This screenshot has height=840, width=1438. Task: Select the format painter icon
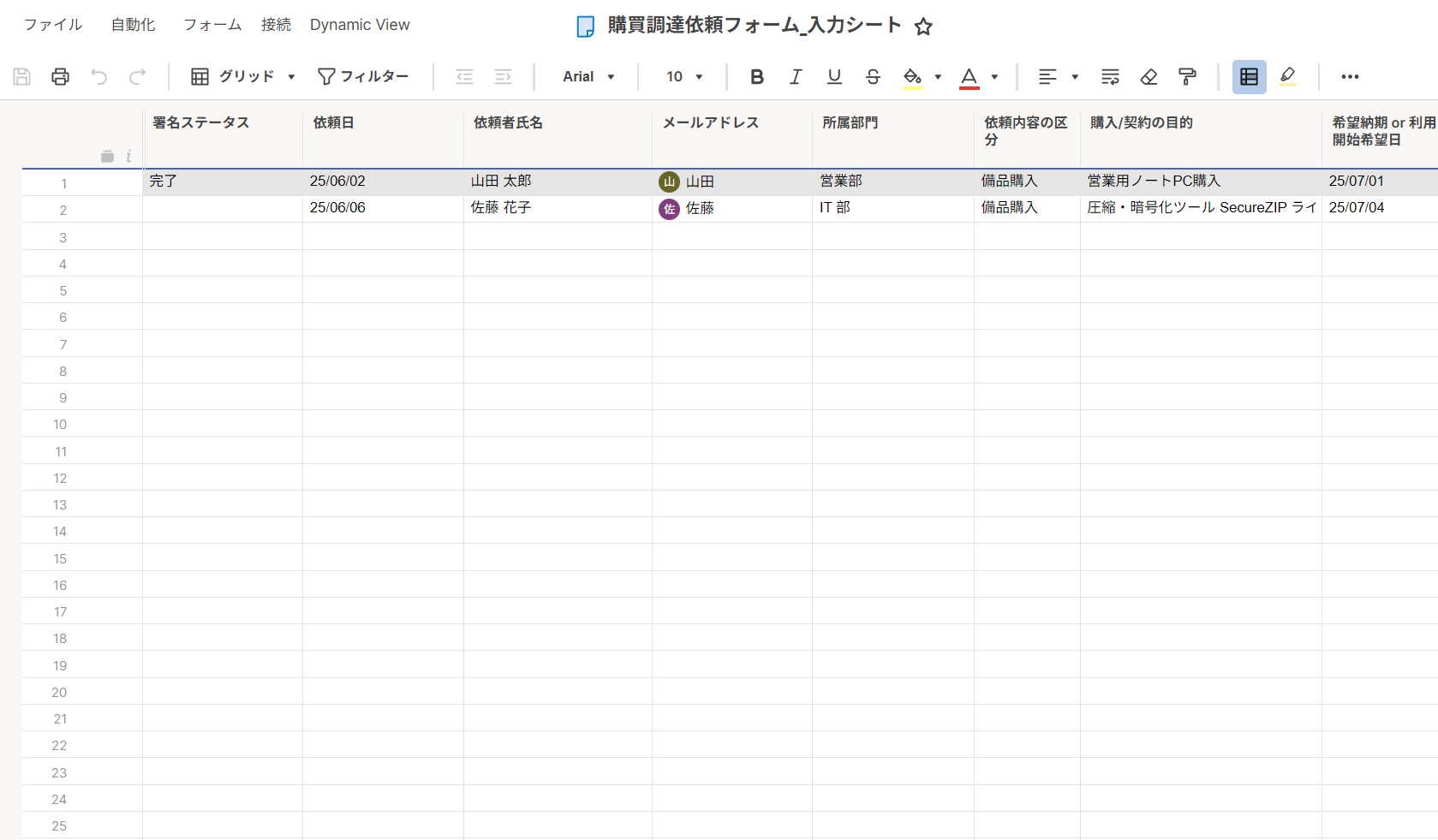coord(1187,76)
